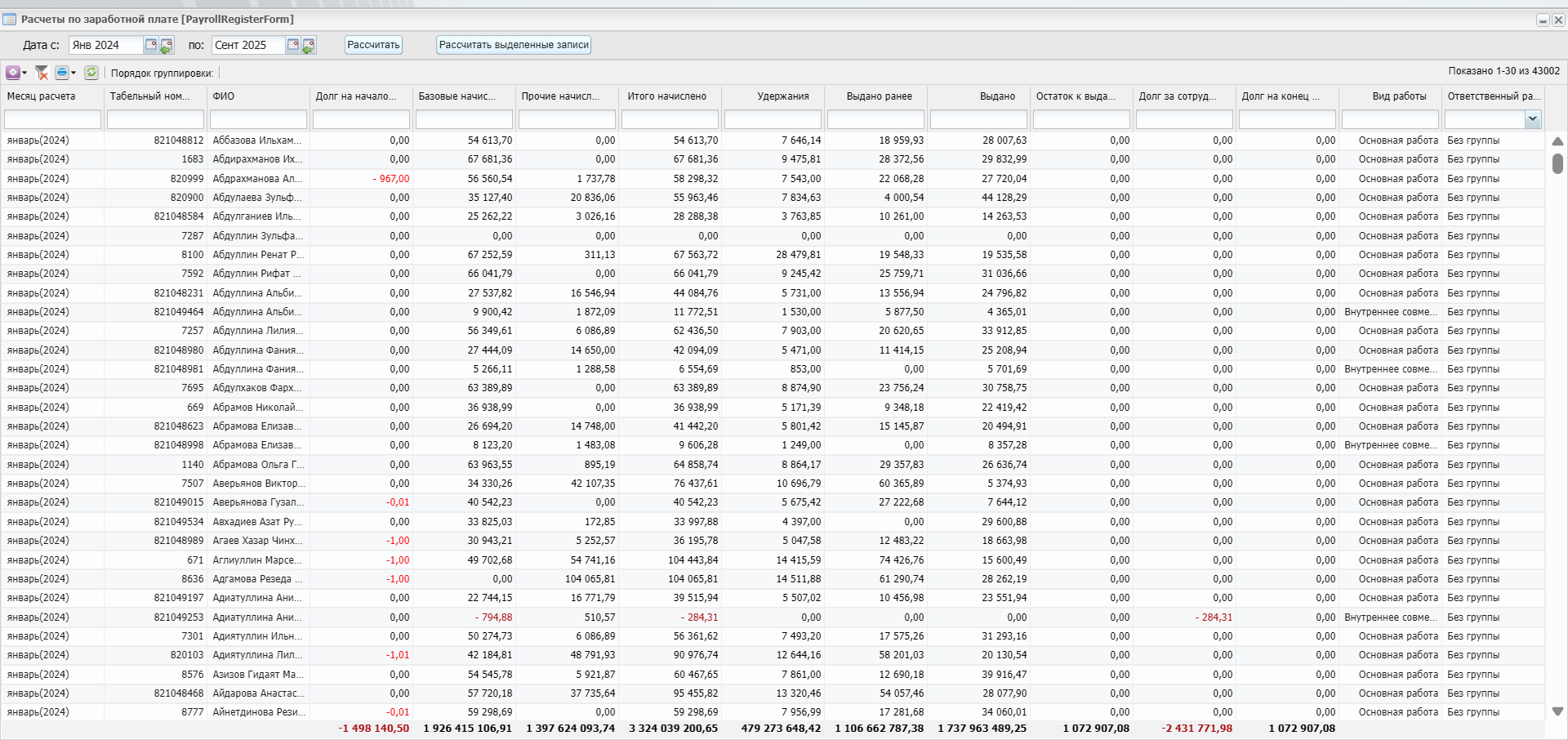1568x740 pixels.
Task: Click the filter box under Удержания
Action: (773, 119)
